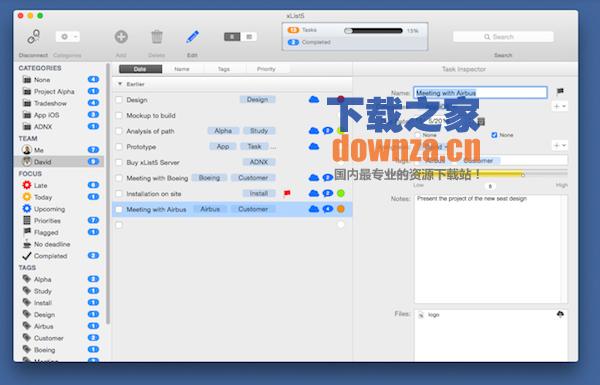Check the Meeting with Airbus checkbox
600x385 pixels.
click(x=119, y=210)
